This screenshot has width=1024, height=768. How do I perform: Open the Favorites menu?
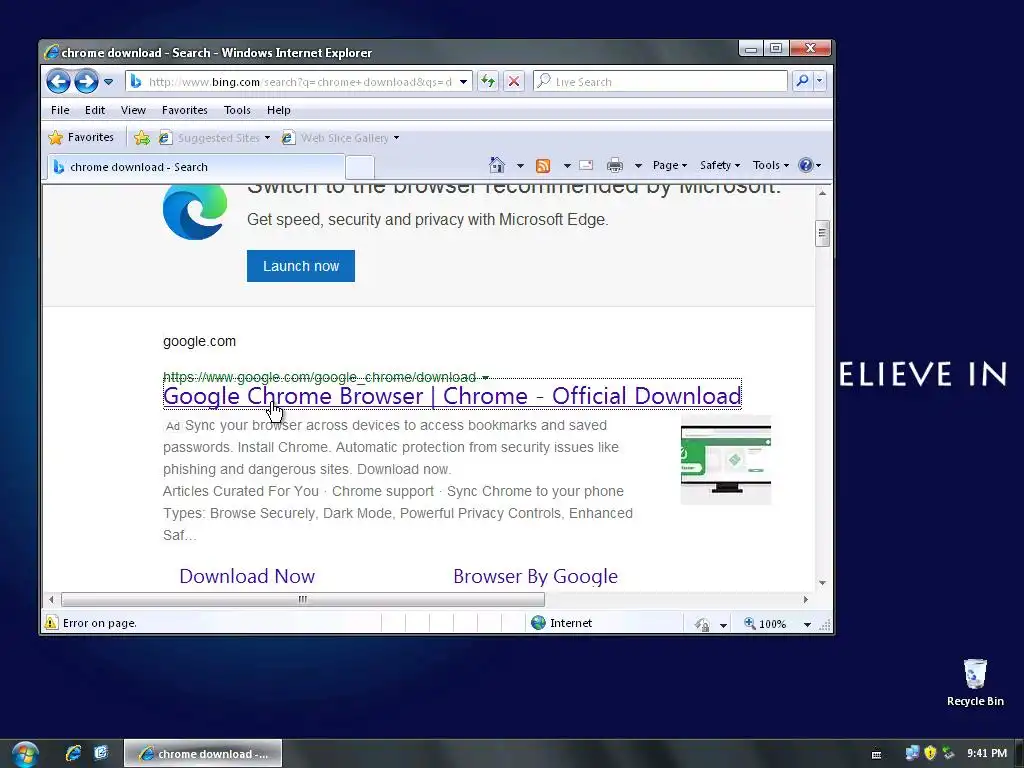(185, 110)
